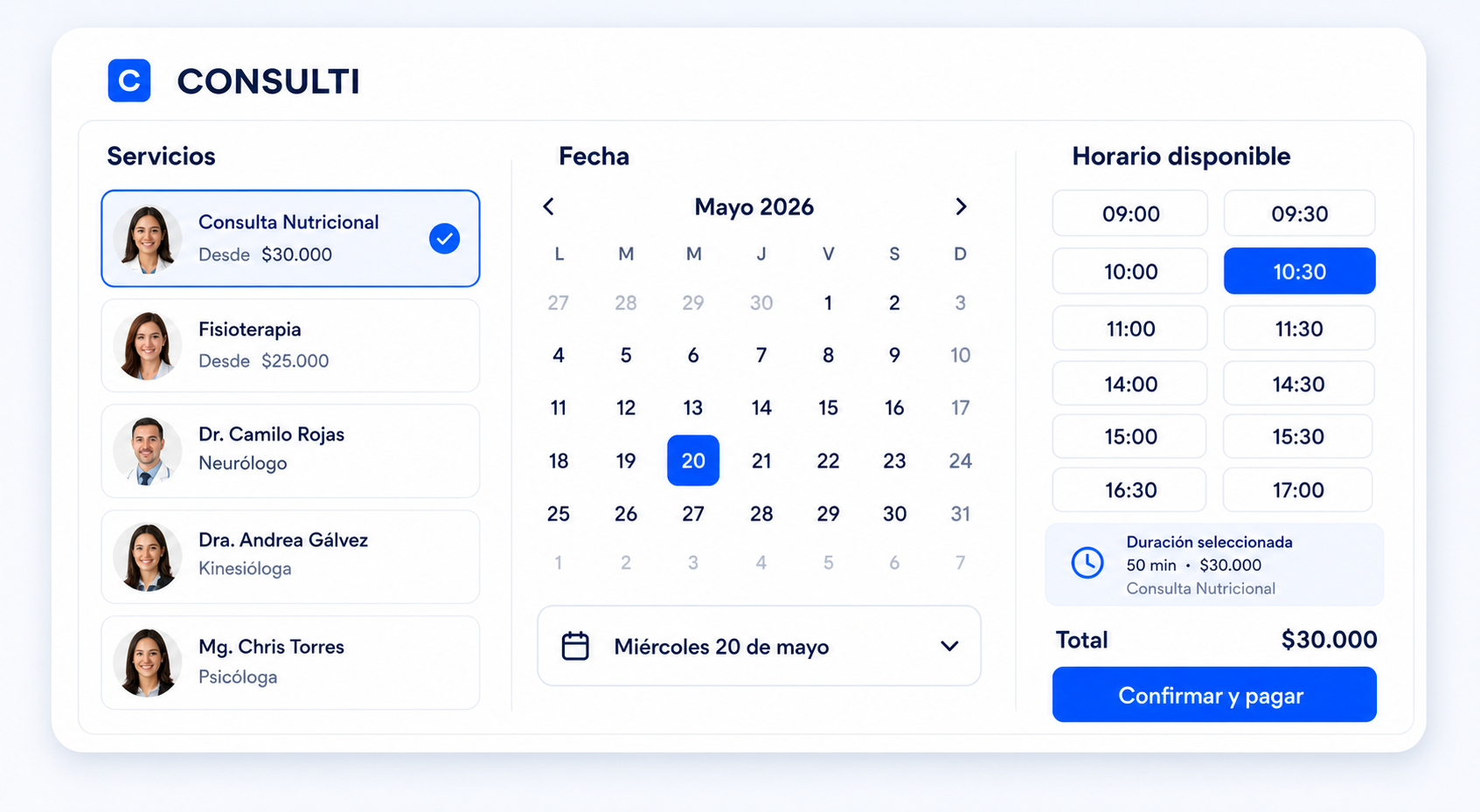Select Mg. Chris Torres Psicóloga card
The height and width of the screenshot is (812, 1480).
290,663
